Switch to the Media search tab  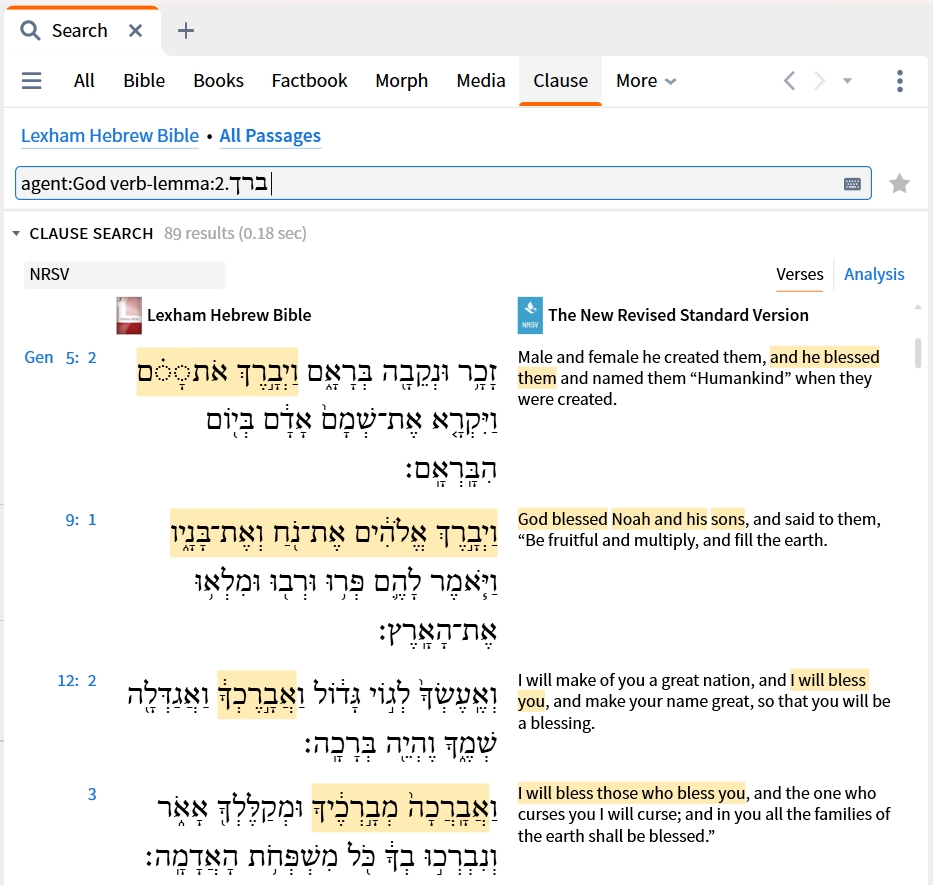[481, 80]
